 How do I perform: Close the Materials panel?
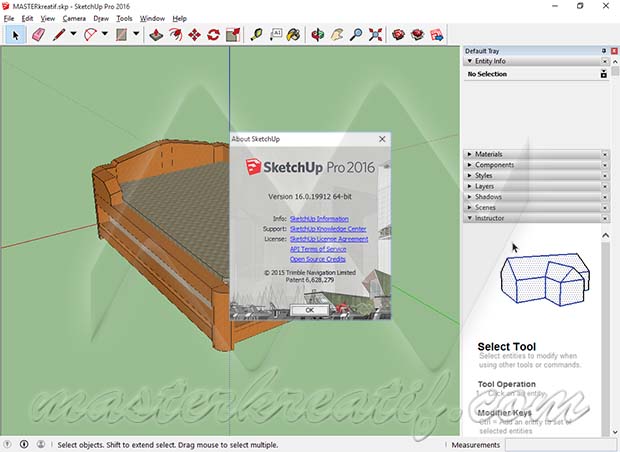tap(605, 154)
